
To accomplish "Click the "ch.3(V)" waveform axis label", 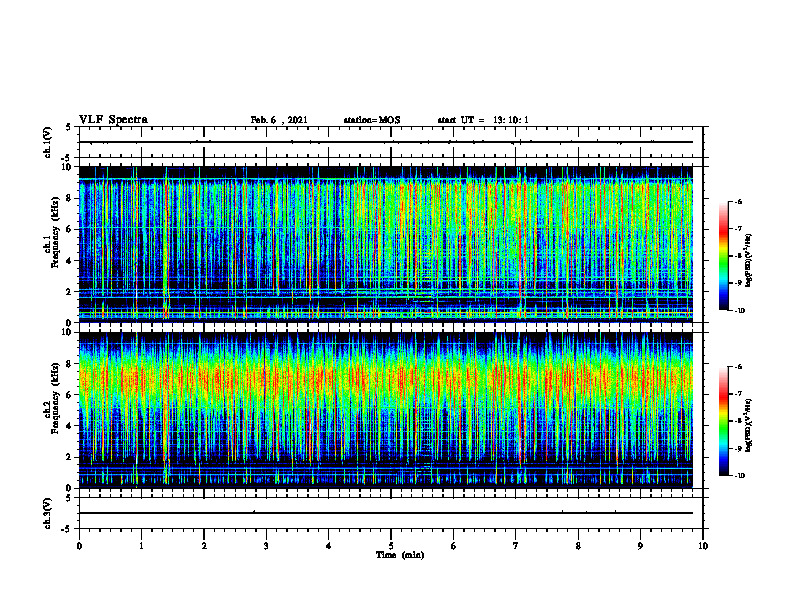I will 47,514.
